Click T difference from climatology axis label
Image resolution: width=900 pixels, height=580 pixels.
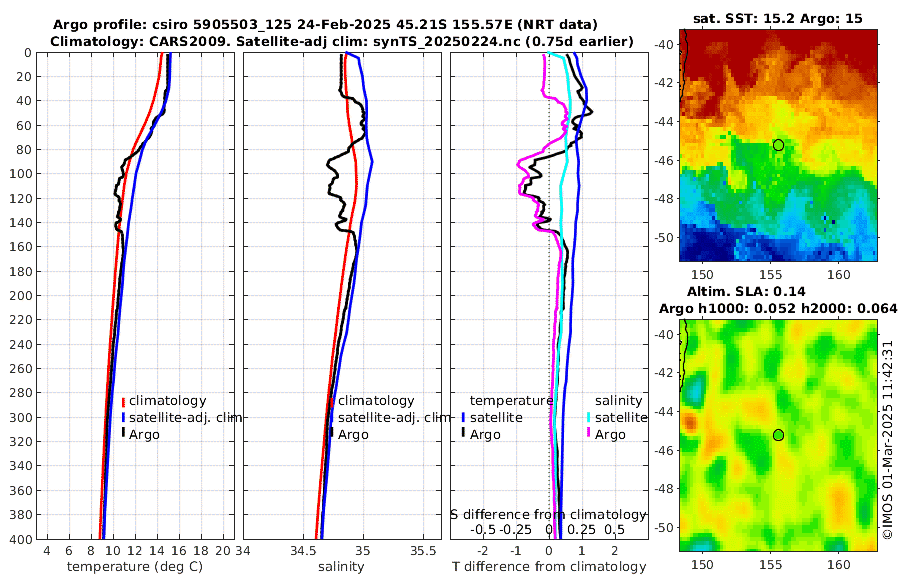[549, 567]
